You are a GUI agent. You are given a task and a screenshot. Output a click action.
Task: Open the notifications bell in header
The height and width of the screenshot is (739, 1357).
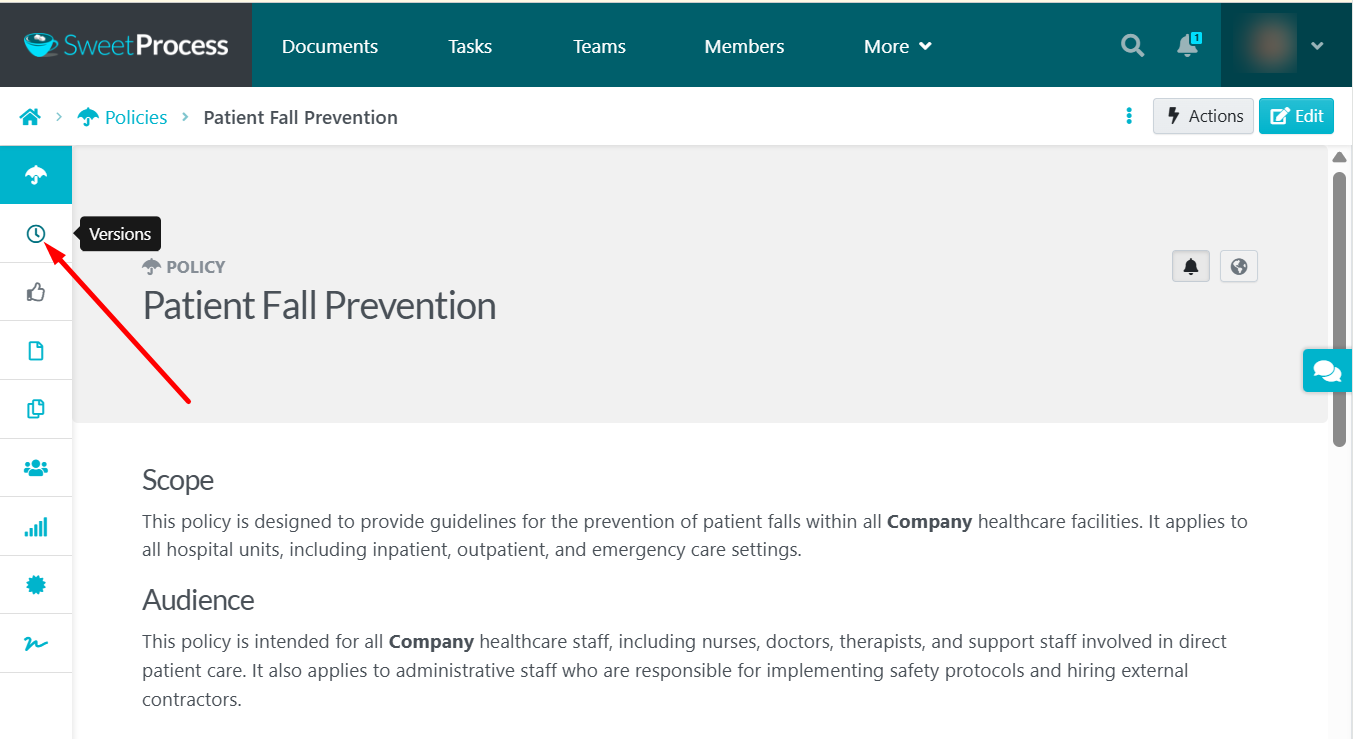click(1187, 46)
